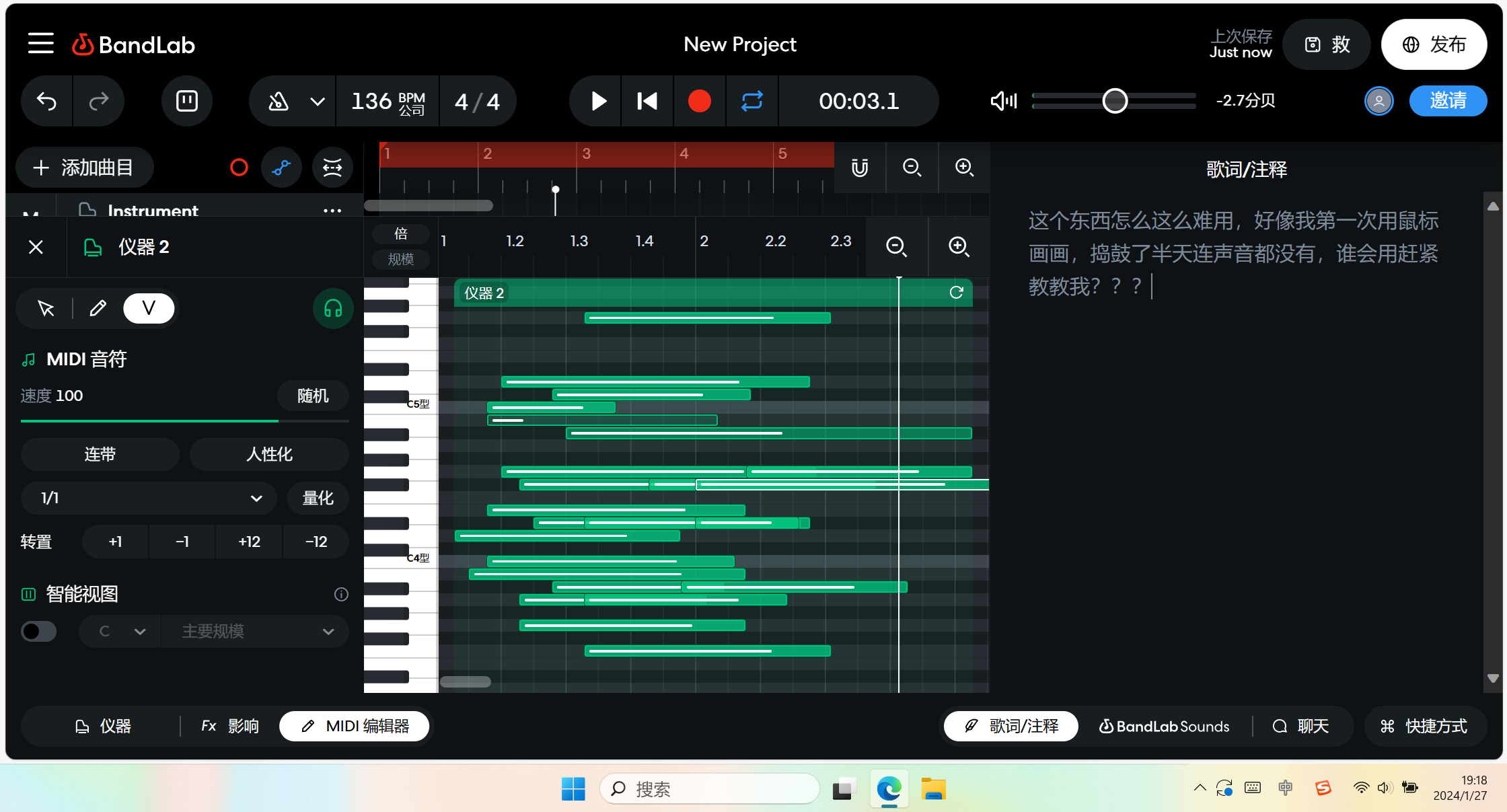
Task: Toggle the V velocity tool
Action: [149, 309]
